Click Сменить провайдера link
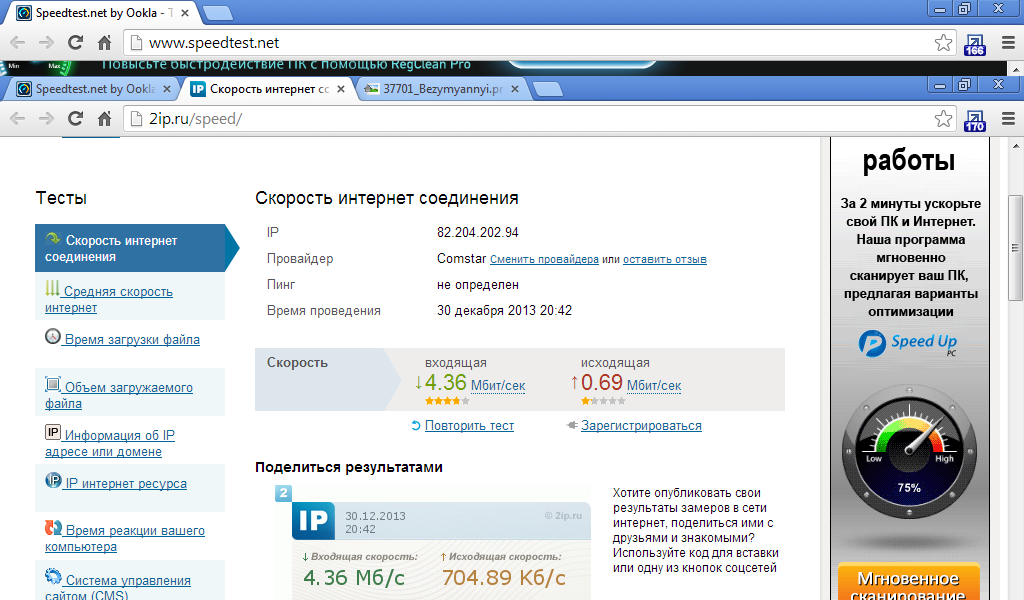The image size is (1024, 600). click(x=544, y=259)
